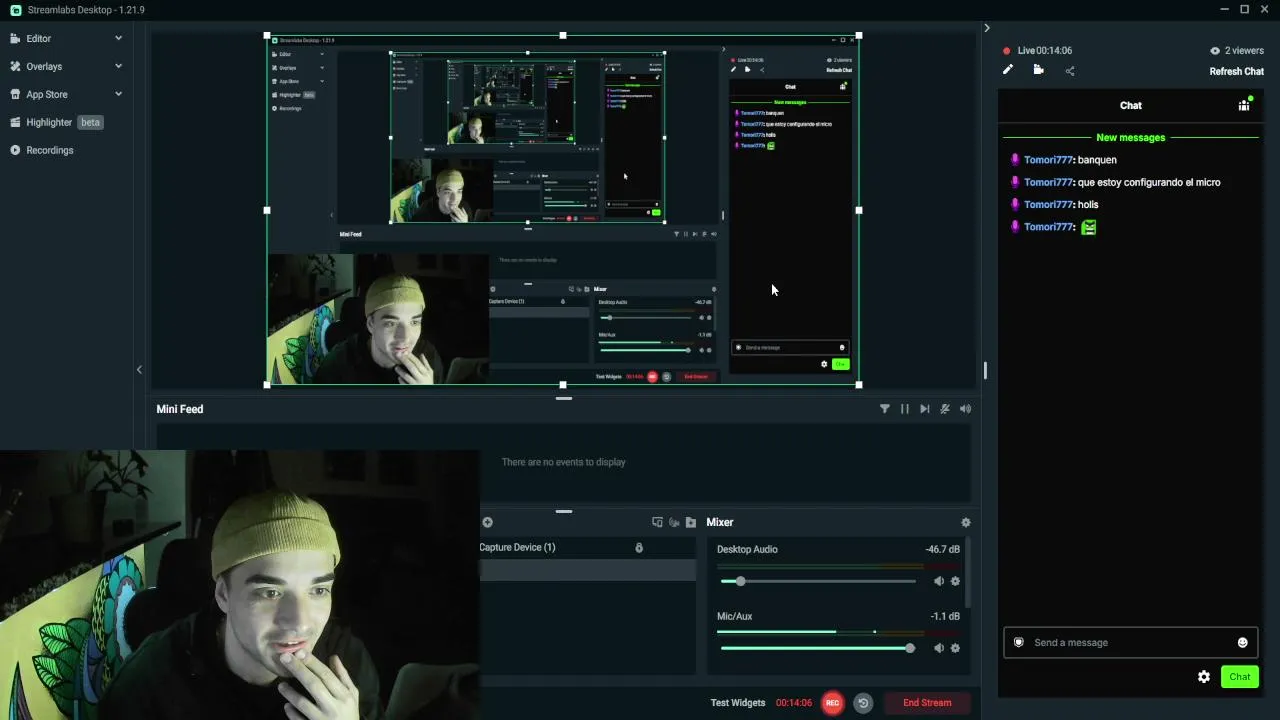Expand the Overlays chevron dropdown
The width and height of the screenshot is (1280, 720).
tap(118, 66)
